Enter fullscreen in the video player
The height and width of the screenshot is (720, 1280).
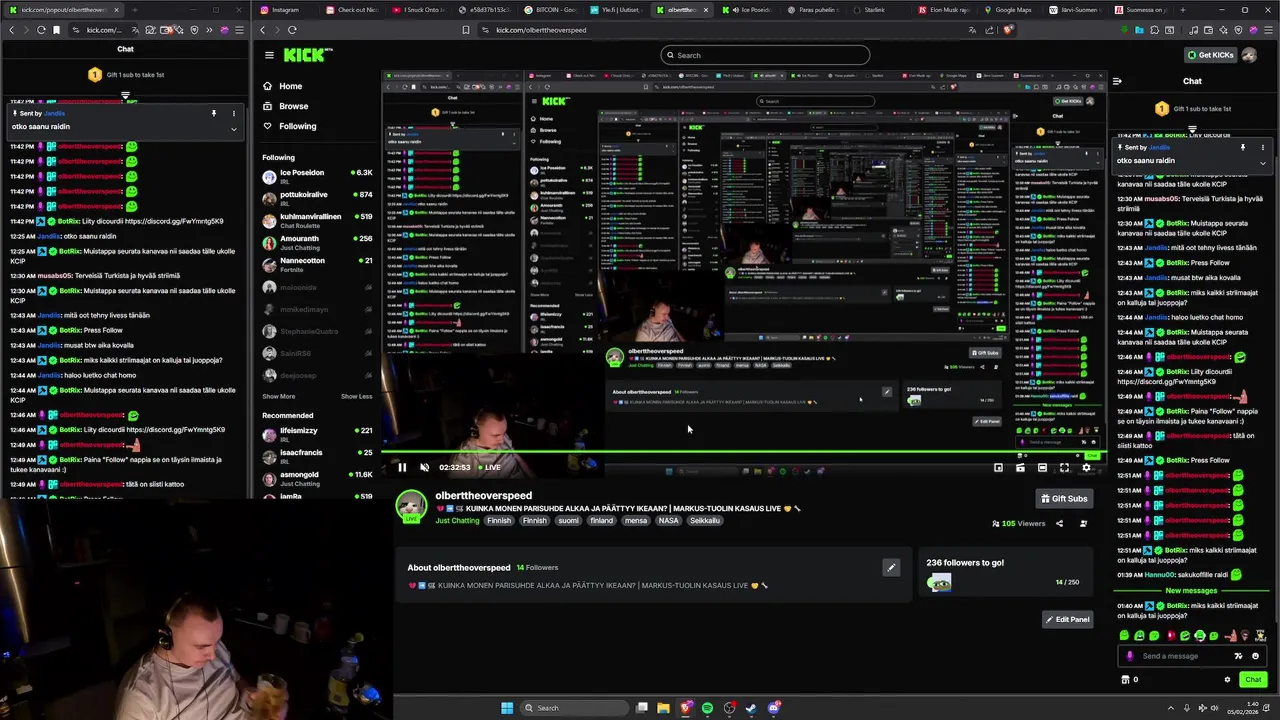1064,467
